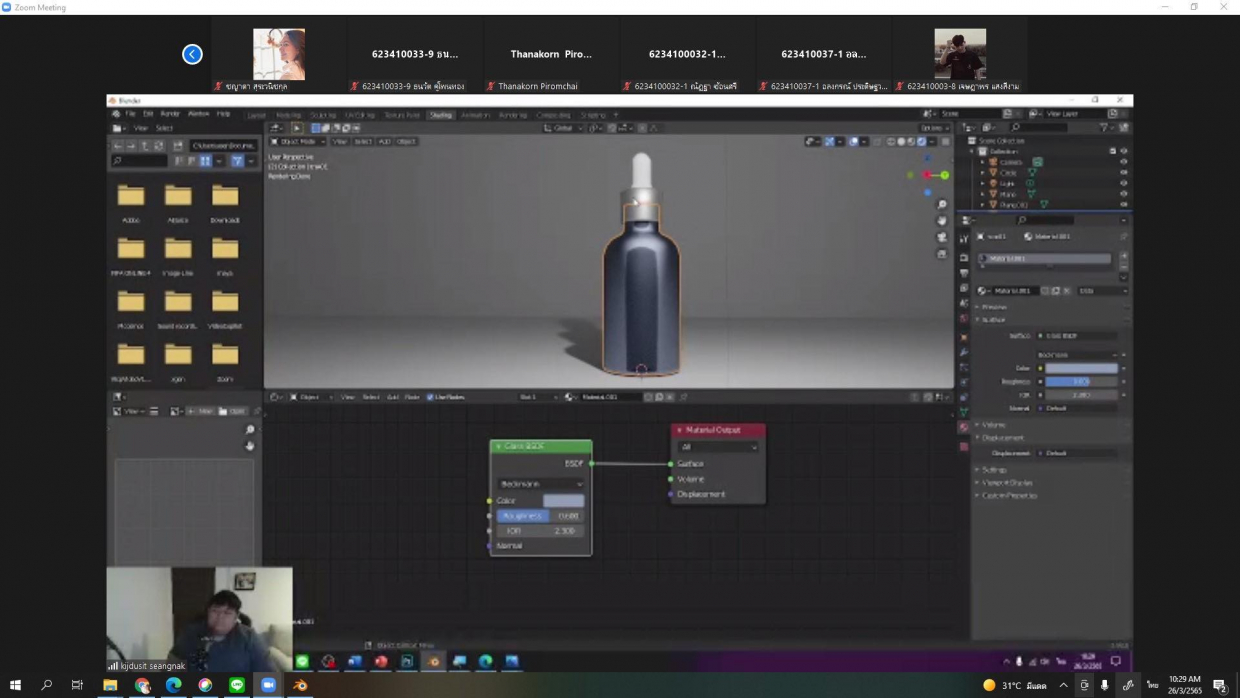Click the pan hand gizmo in viewport
The image size is (1240, 698).
[x=942, y=221]
